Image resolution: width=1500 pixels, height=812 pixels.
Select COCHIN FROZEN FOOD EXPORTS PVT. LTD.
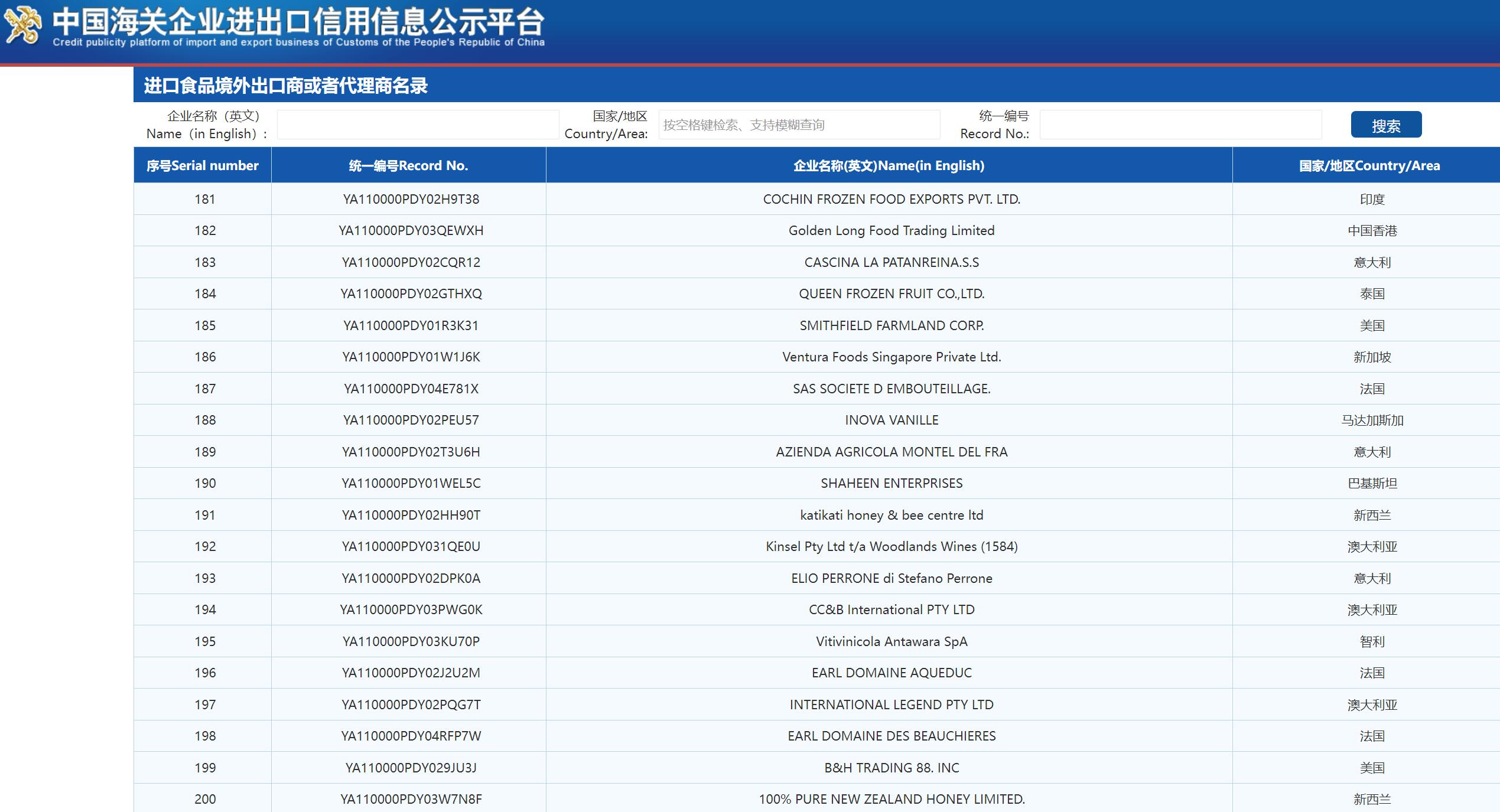[891, 199]
